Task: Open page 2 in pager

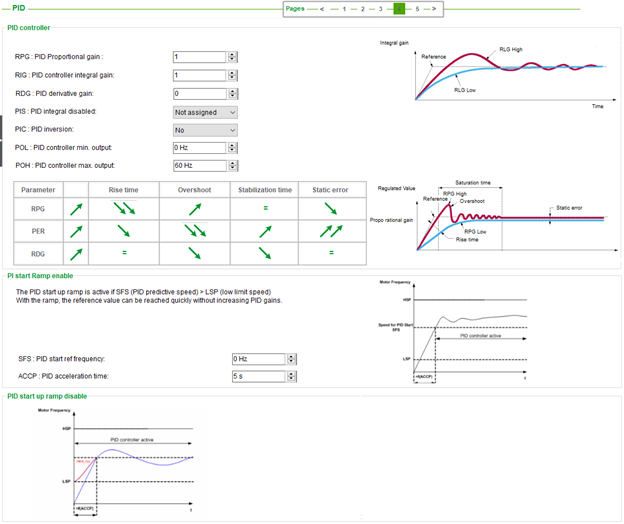Action: click(x=363, y=9)
